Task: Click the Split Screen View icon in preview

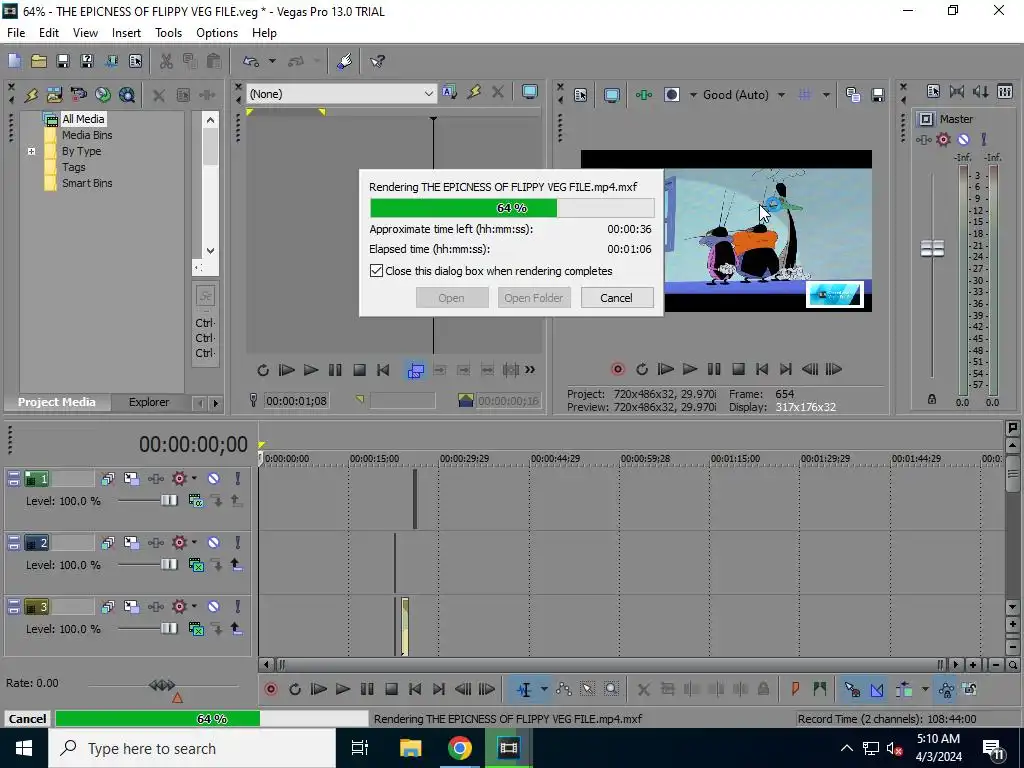Action: pos(671,95)
